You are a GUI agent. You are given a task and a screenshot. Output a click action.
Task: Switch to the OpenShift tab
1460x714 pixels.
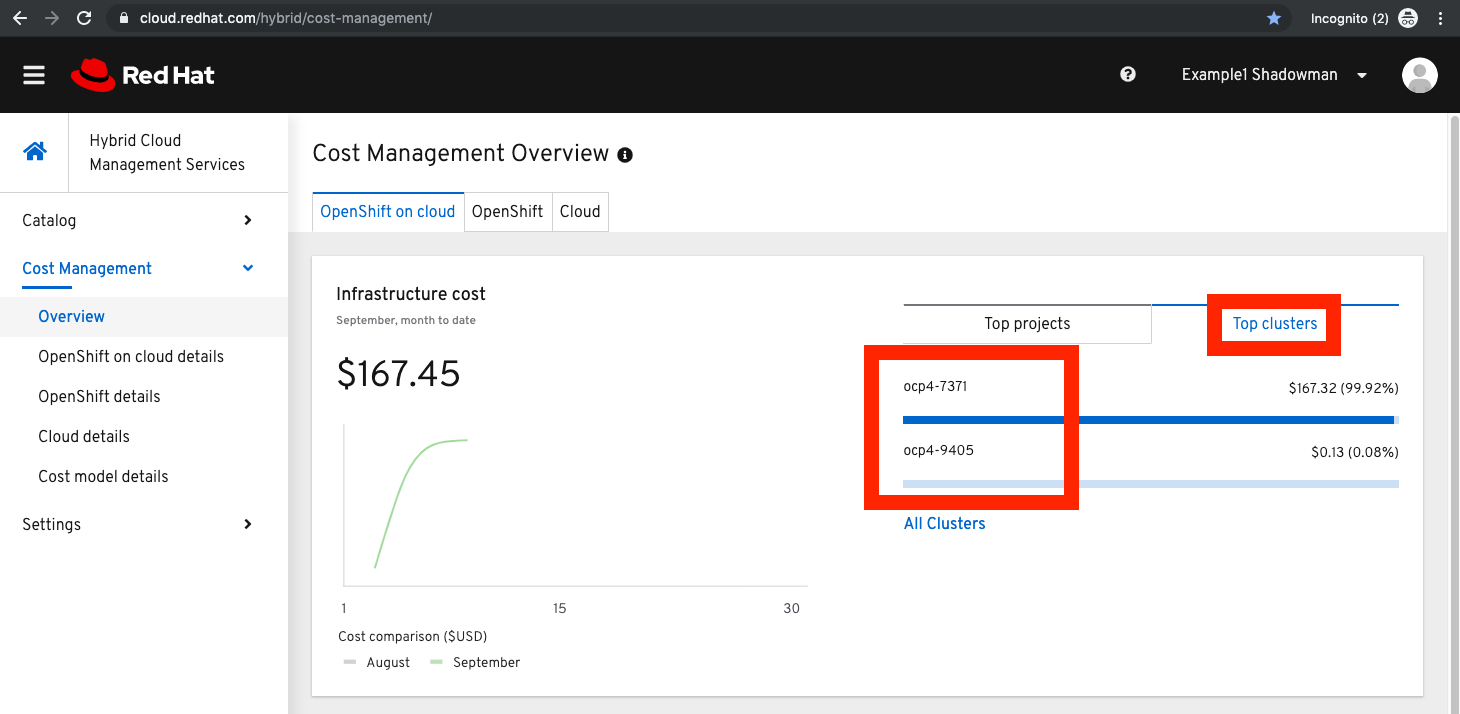click(508, 212)
